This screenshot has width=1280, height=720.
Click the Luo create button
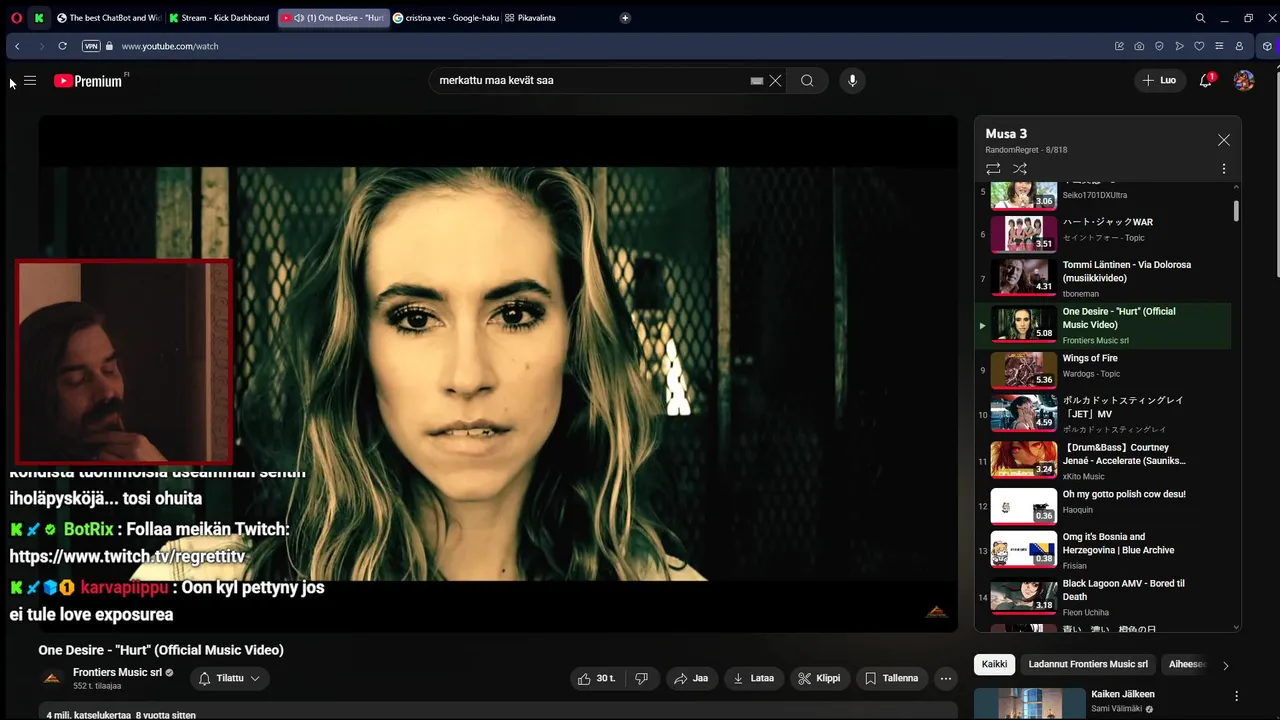click(x=1159, y=80)
